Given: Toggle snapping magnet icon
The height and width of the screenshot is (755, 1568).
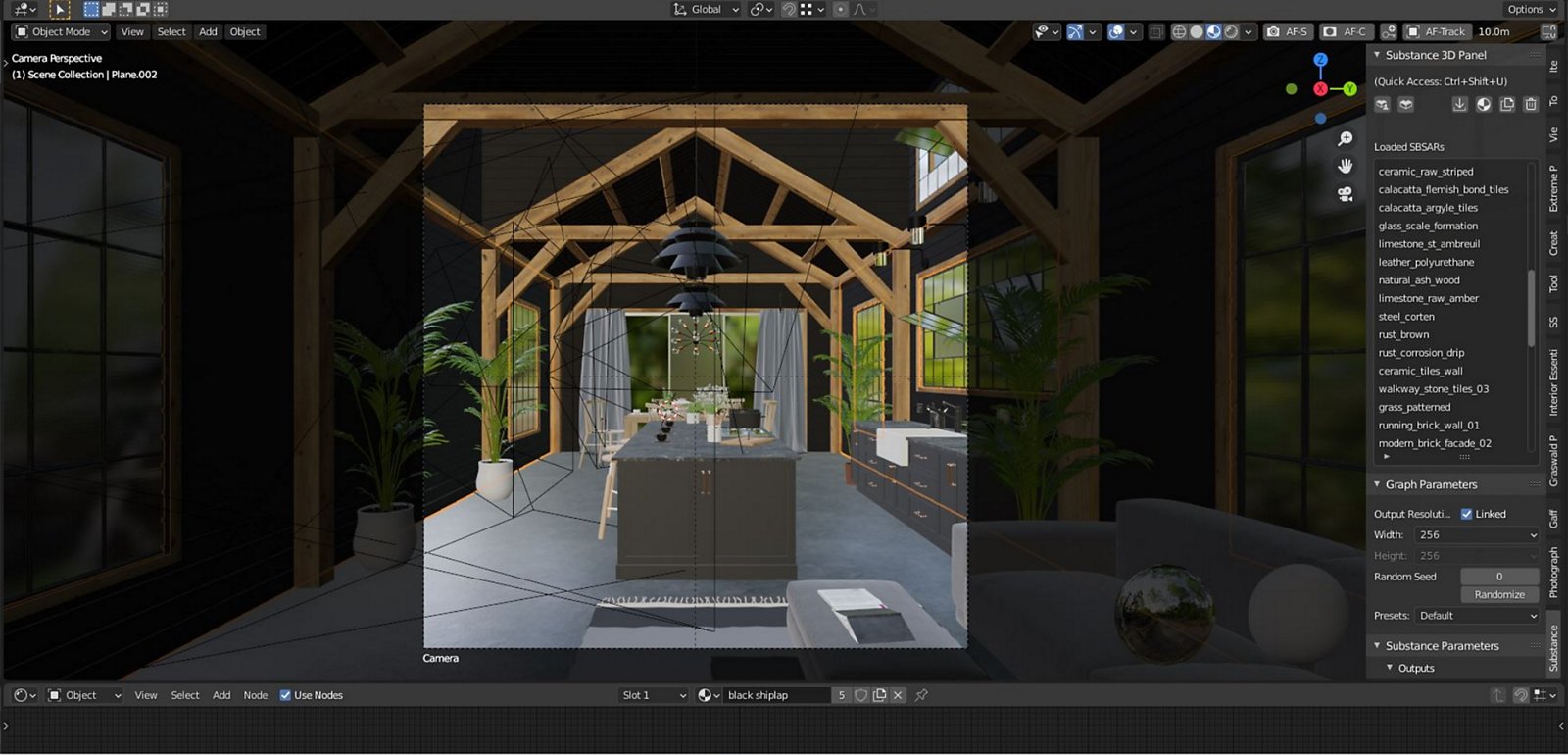Looking at the screenshot, I should click(x=788, y=9).
